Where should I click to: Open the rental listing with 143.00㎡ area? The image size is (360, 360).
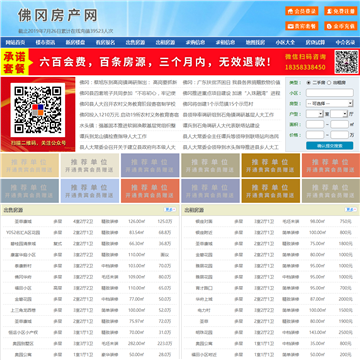(x=271, y=332)
